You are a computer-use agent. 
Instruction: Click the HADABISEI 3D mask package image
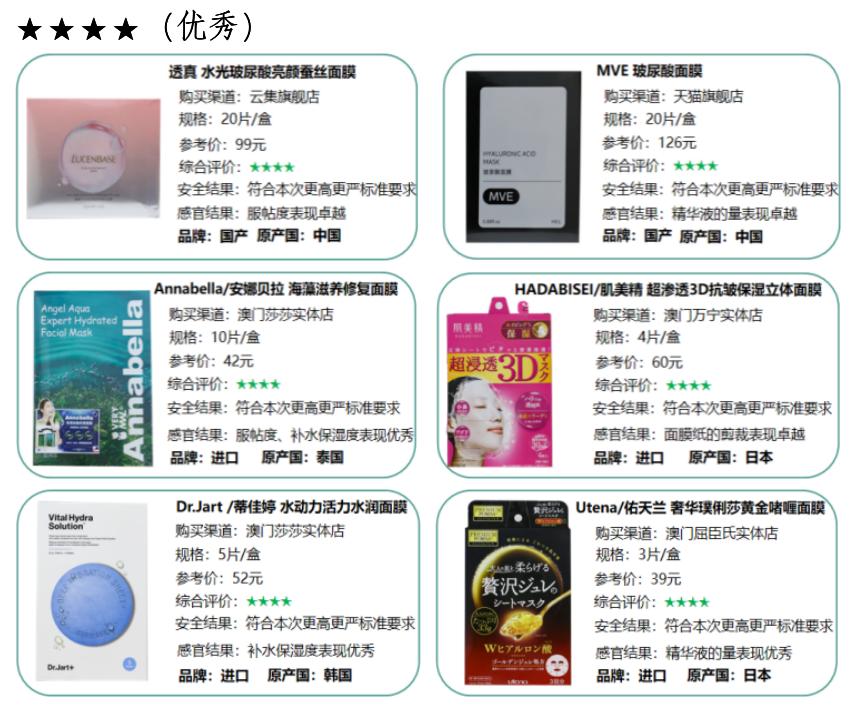[x=500, y=382]
